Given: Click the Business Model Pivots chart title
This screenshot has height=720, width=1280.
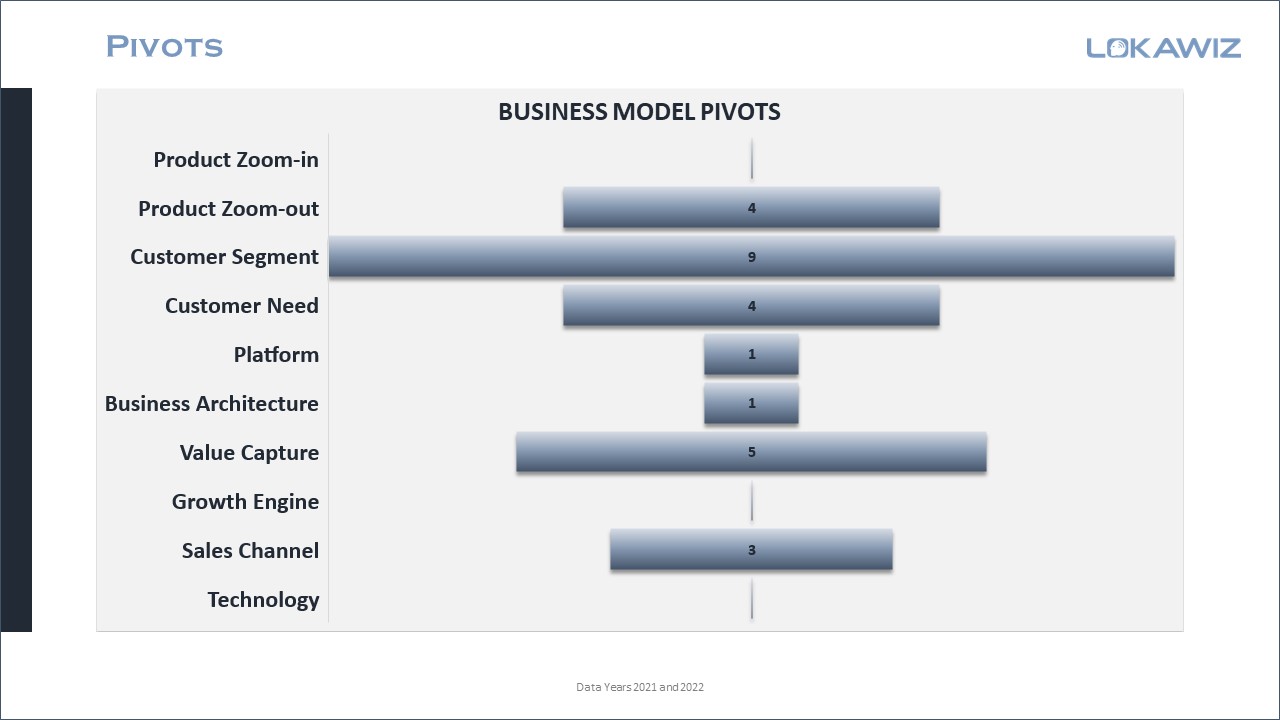Looking at the screenshot, I should (x=639, y=112).
